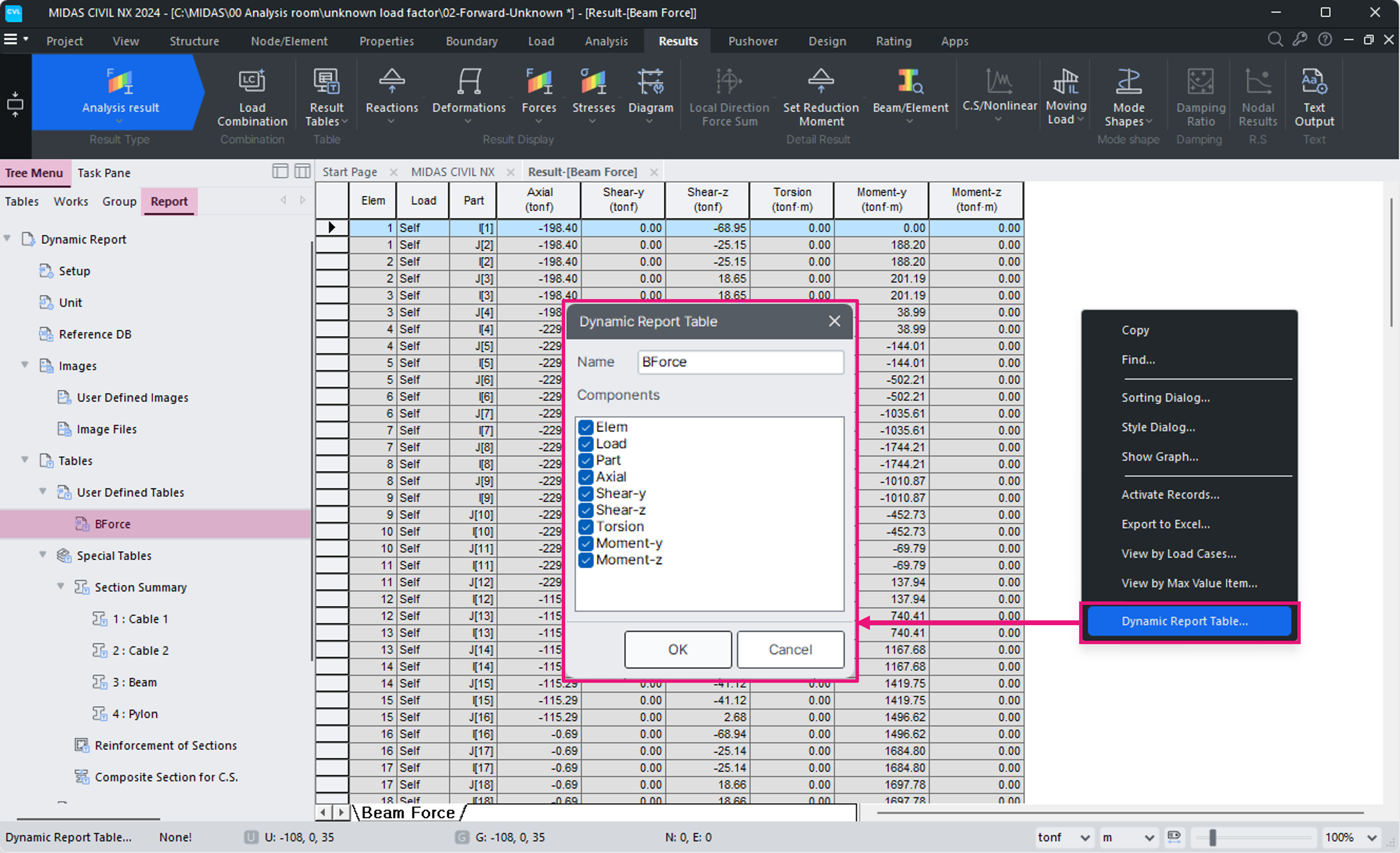Click the search icon in menu bar
1400x853 pixels.
pos(1275,40)
